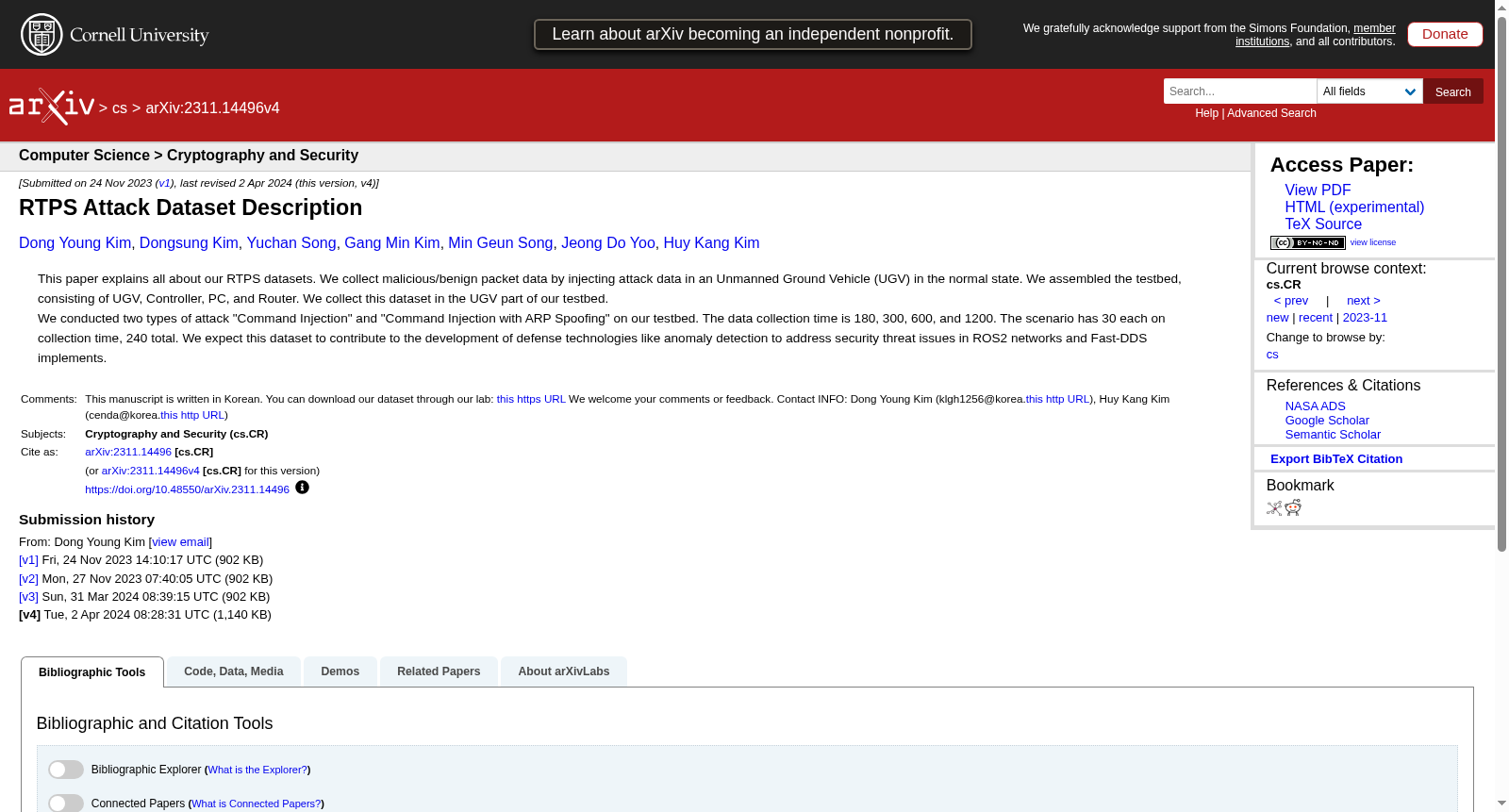
Task: Open author Dongsung Kim's link
Action: coord(189,243)
